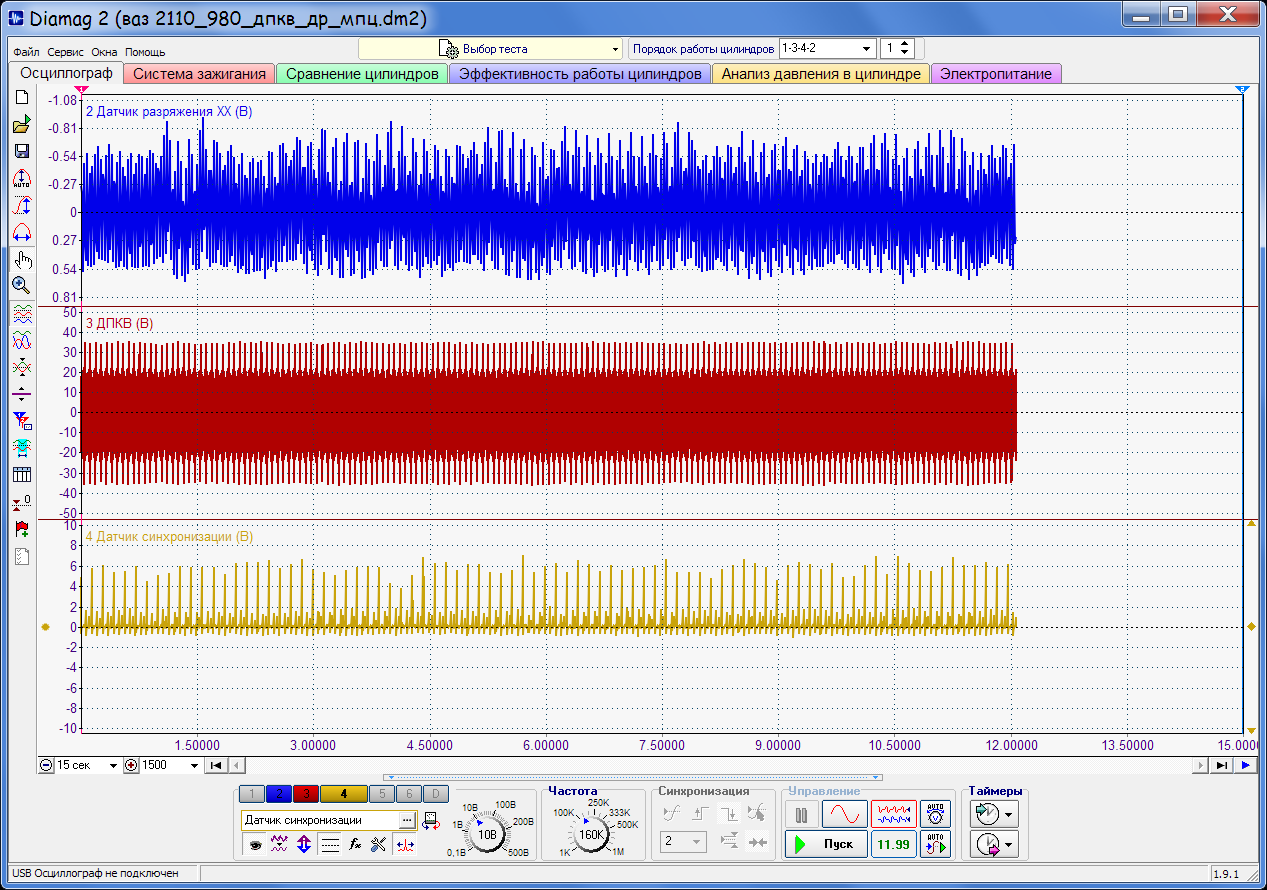This screenshot has width=1267, height=890.
Task: Select the Осциллограф tab
Action: pos(67,73)
